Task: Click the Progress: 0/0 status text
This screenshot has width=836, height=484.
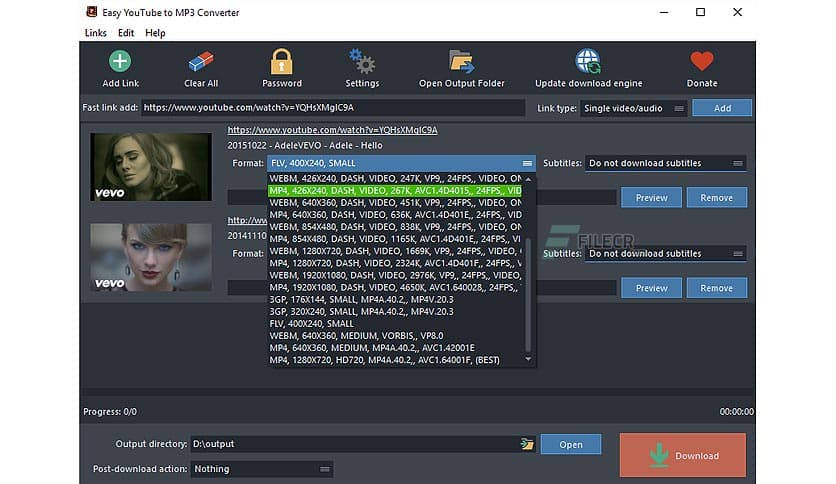Action: [110, 412]
